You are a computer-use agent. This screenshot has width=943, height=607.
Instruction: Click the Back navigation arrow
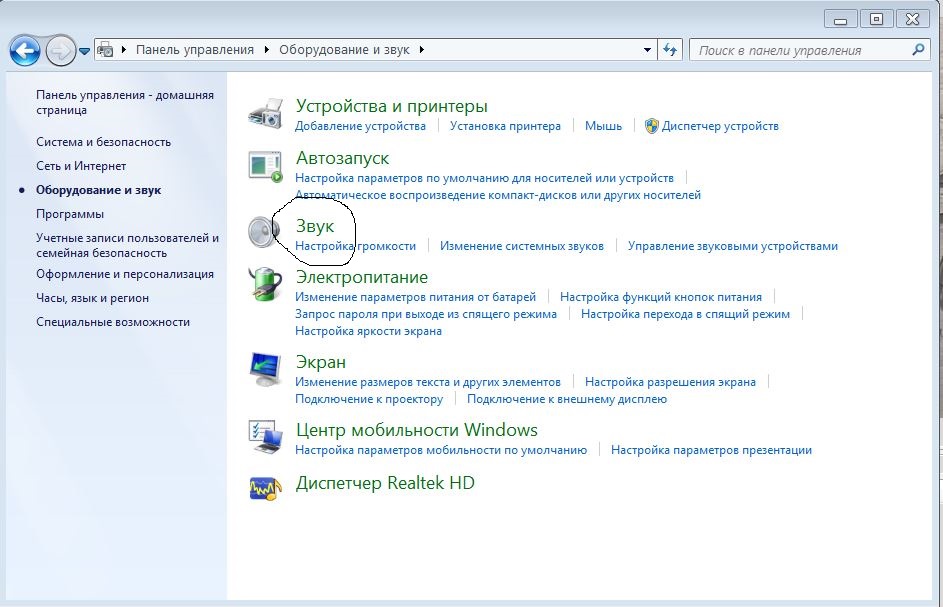[25, 51]
